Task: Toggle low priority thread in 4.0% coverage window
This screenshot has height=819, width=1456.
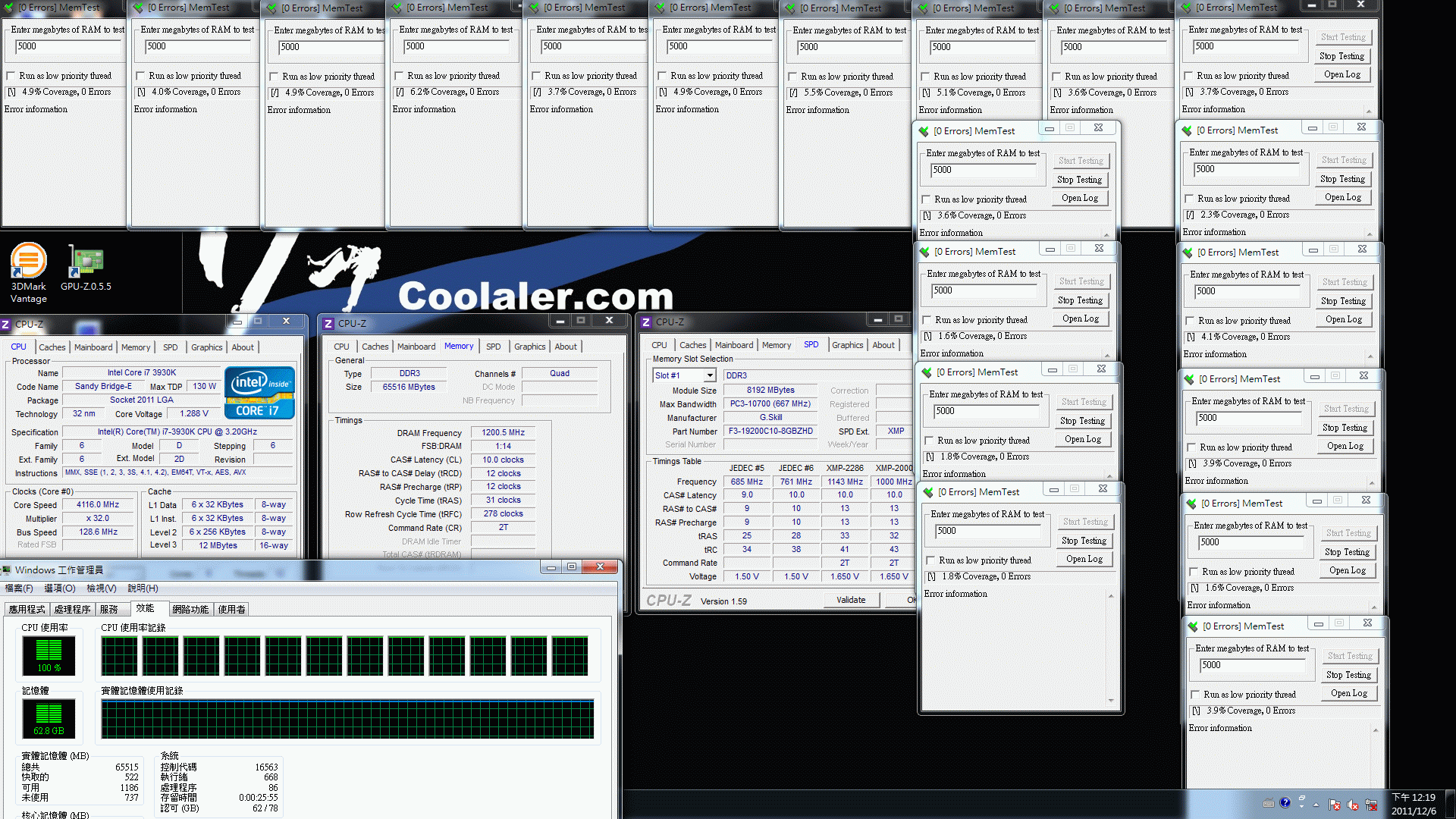Action: click(x=140, y=76)
